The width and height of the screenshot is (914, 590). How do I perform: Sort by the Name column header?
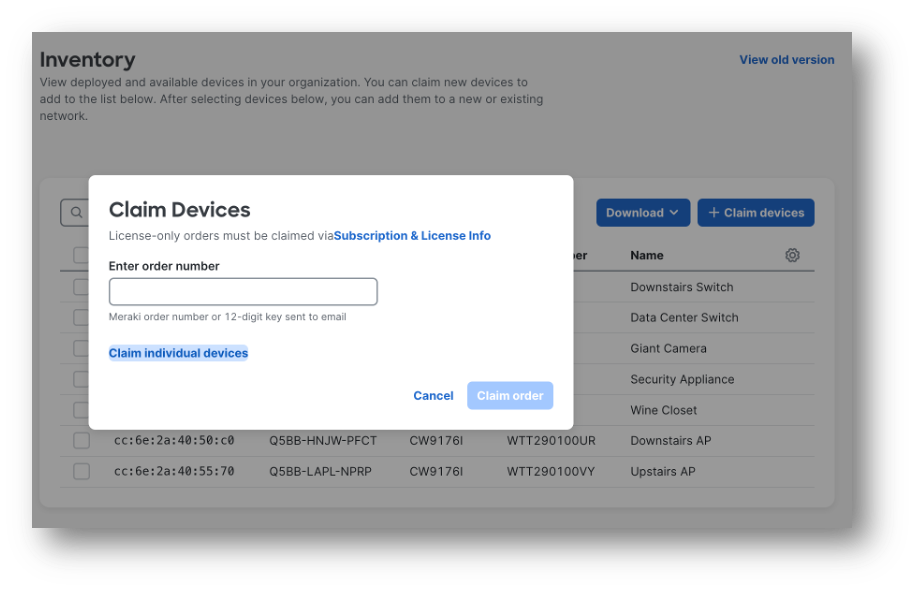[646, 255]
